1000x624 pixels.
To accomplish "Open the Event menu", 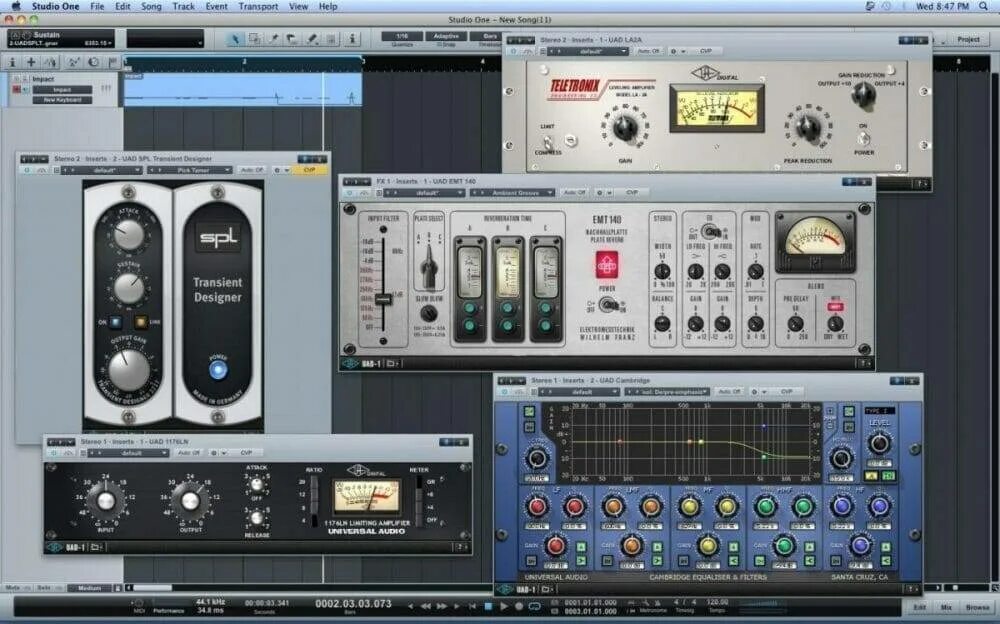I will [217, 6].
